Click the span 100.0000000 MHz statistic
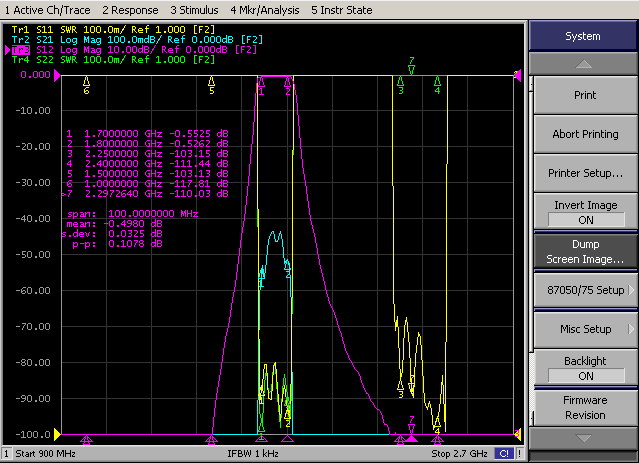This screenshot has width=639, height=463. 132,214
